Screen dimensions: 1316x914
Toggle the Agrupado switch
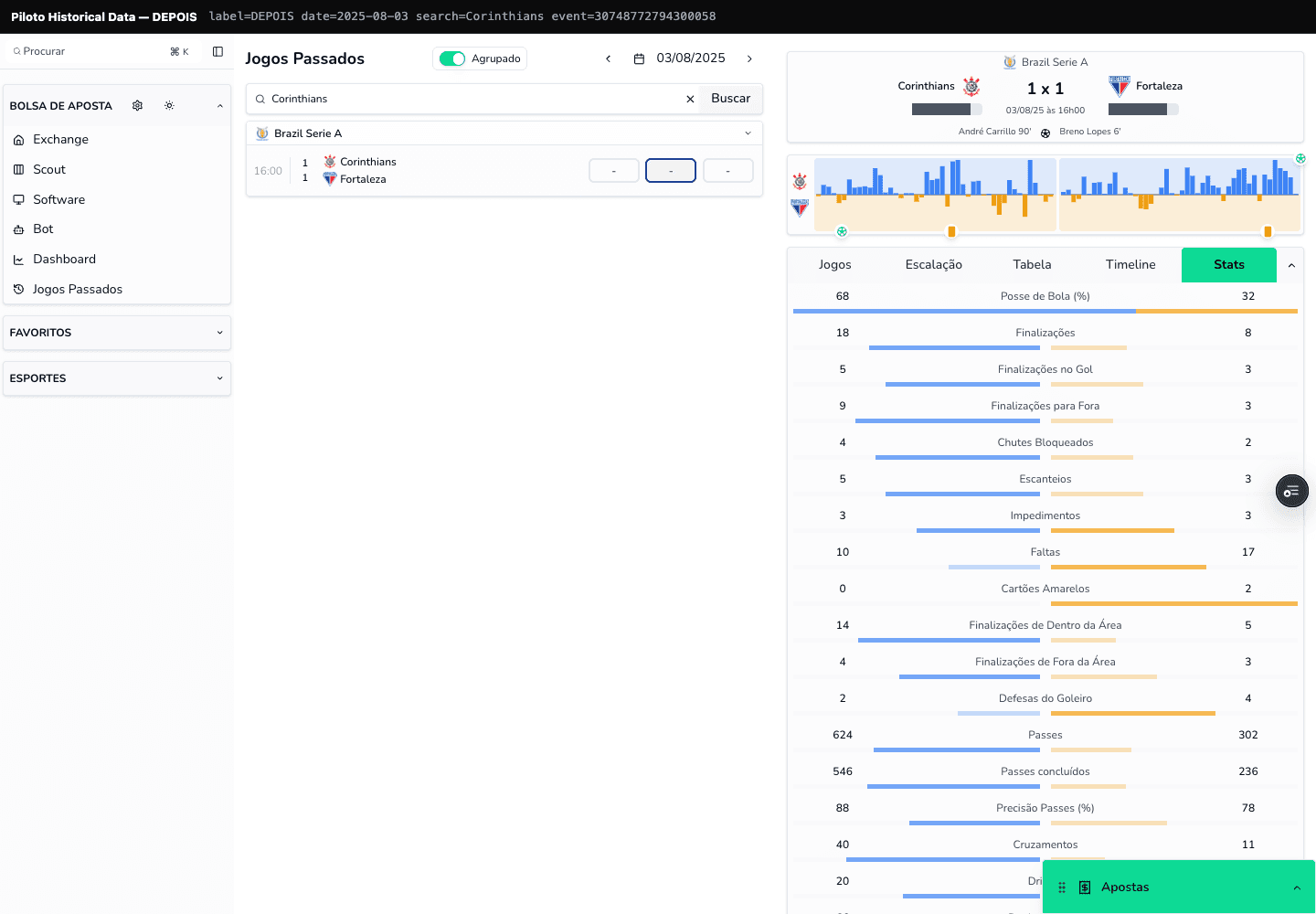pyautogui.click(x=452, y=58)
